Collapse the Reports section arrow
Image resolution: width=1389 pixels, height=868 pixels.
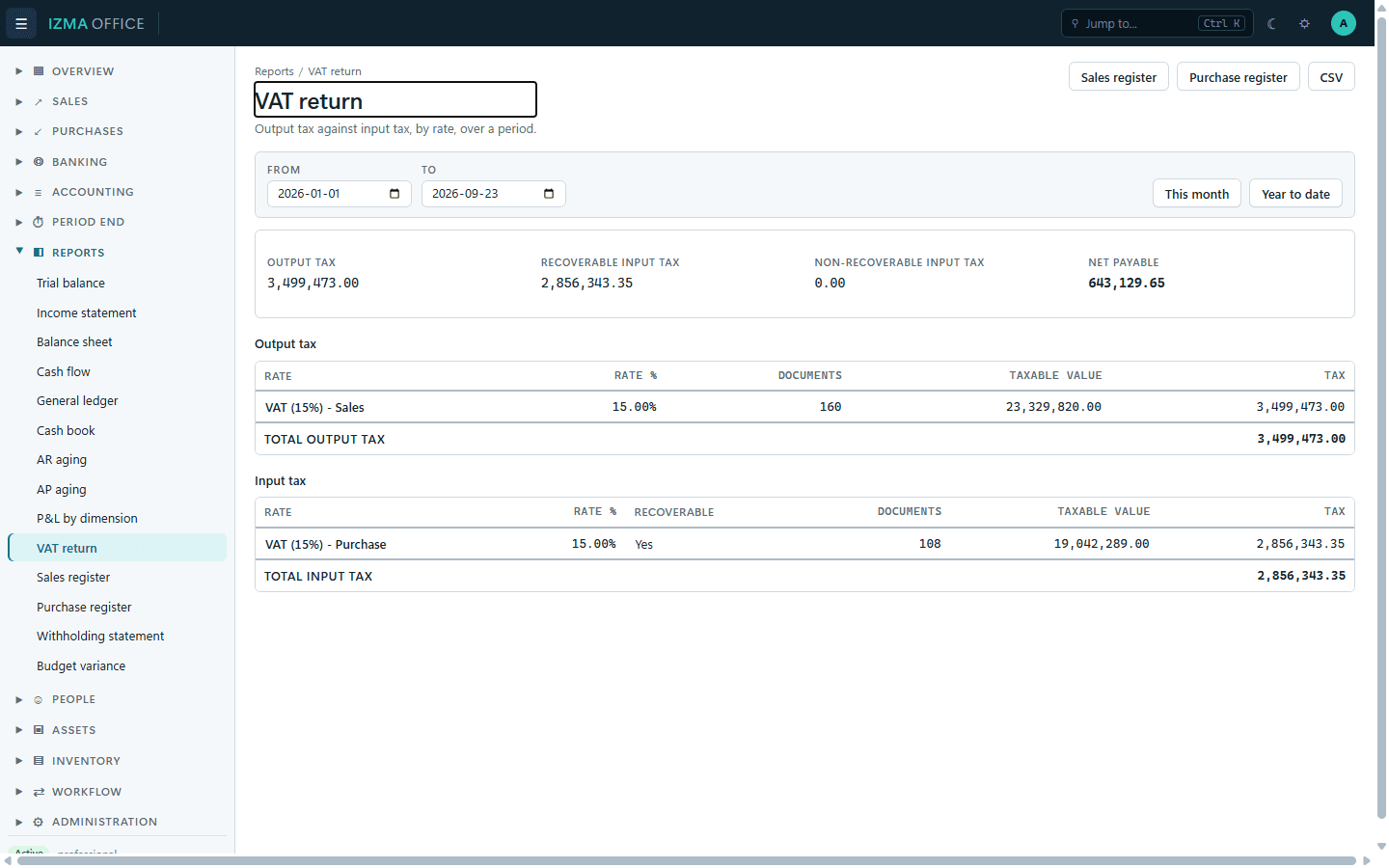pos(18,252)
